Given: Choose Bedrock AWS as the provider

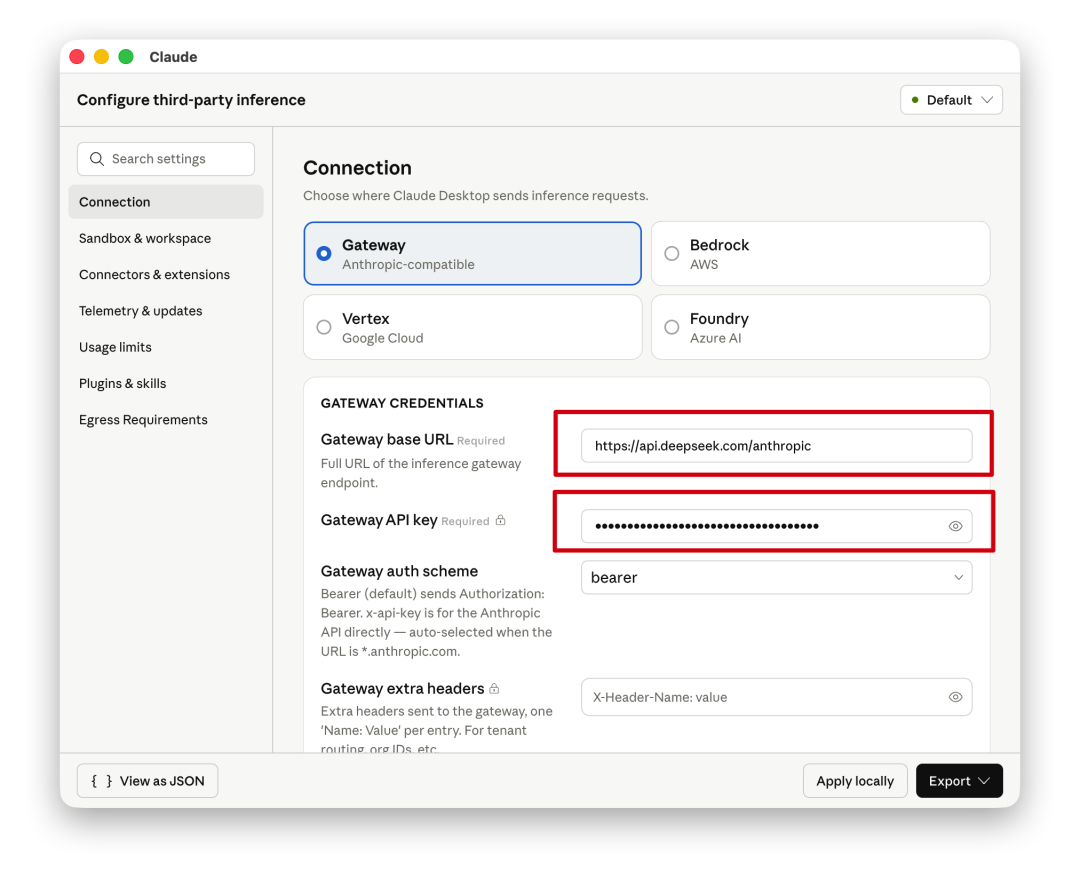Looking at the screenshot, I should (672, 254).
